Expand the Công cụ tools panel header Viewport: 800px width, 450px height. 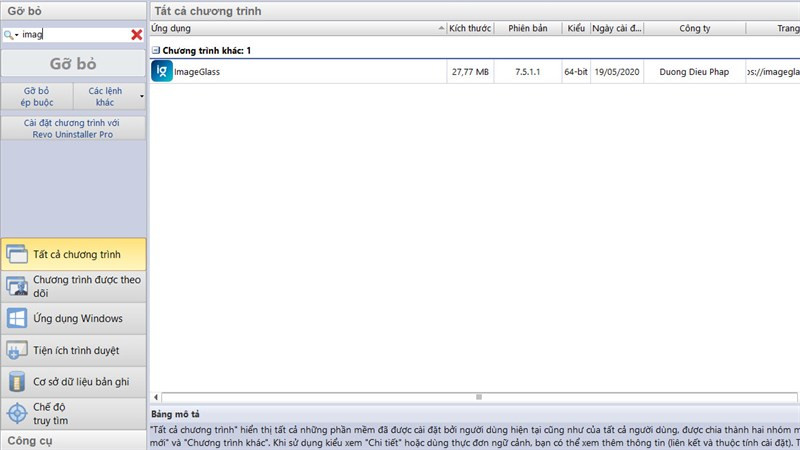point(73,440)
